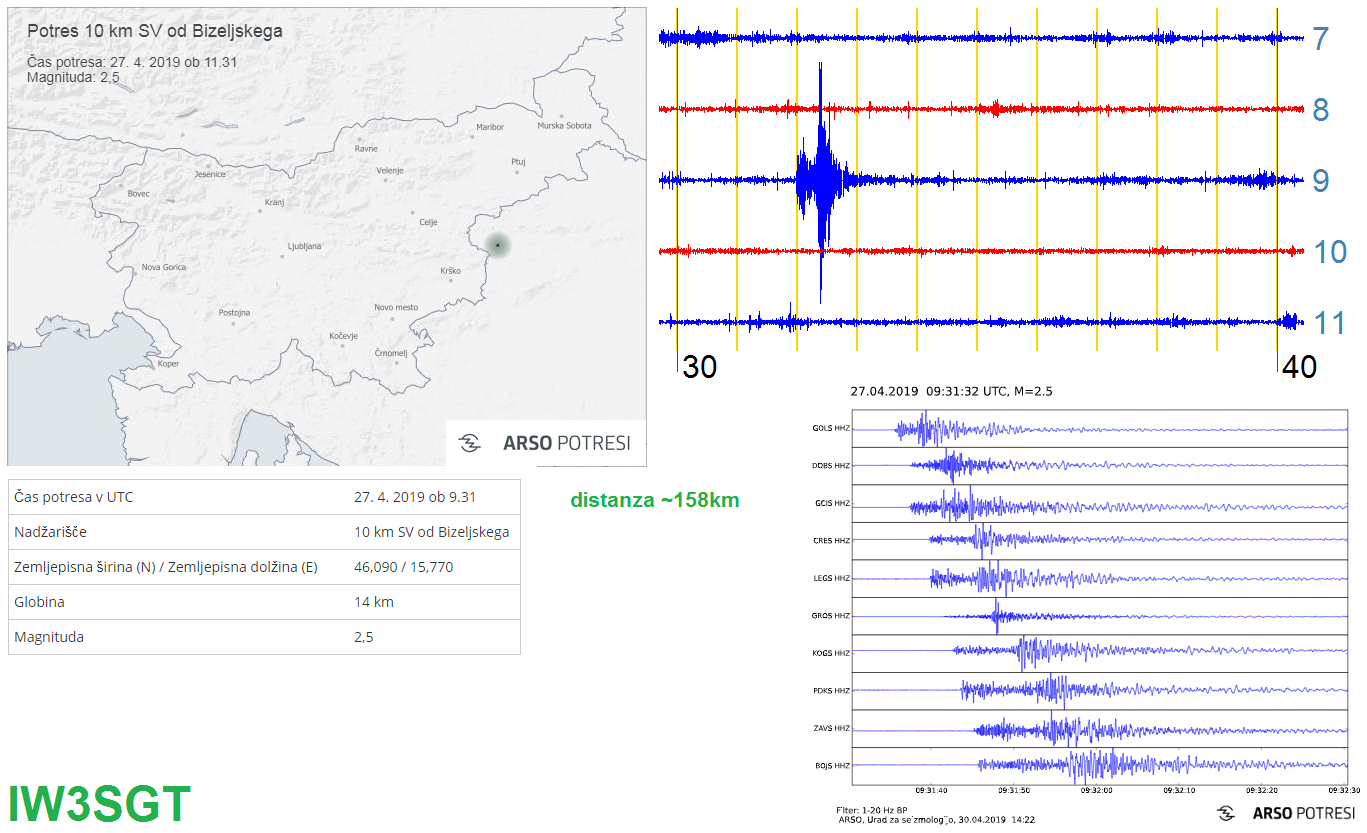Click the 'Čas potresa v UTC' table cell

(x=73, y=497)
